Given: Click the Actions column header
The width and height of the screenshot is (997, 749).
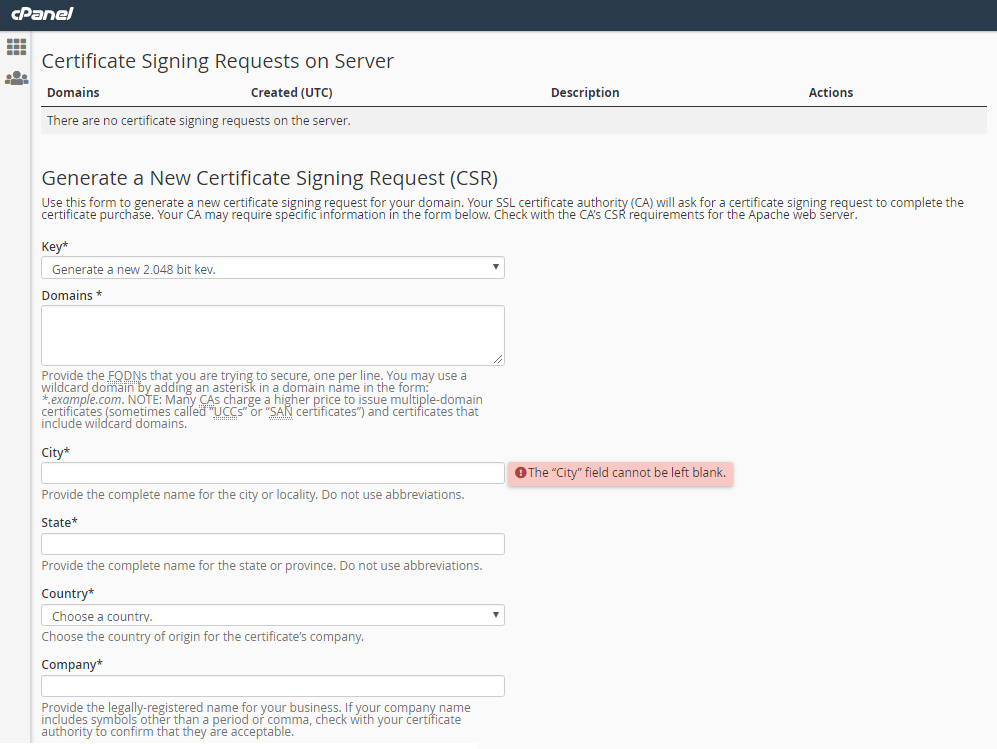Looking at the screenshot, I should click(831, 93).
